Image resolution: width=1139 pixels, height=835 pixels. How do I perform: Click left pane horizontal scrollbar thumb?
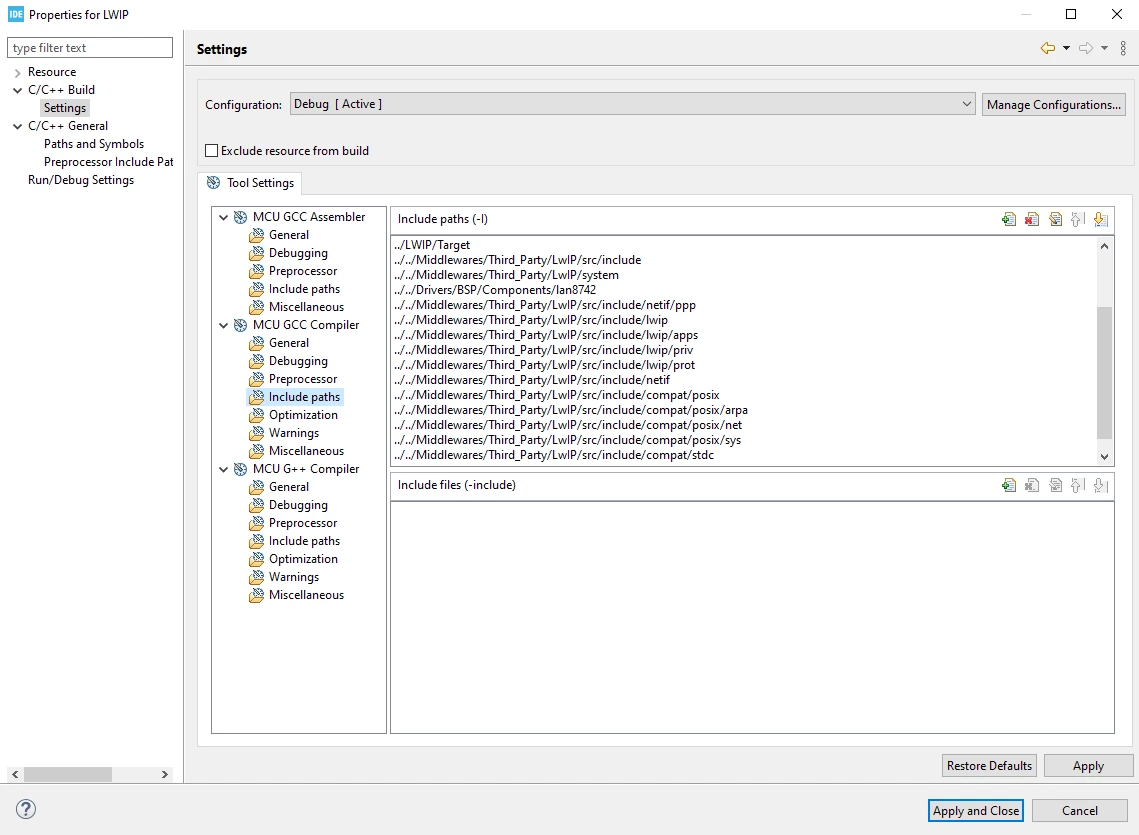point(68,775)
